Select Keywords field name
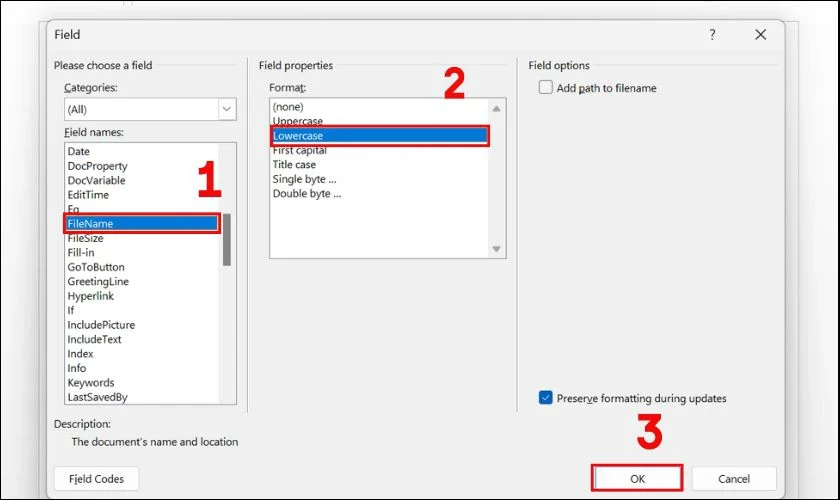The width and height of the screenshot is (840, 500). (x=141, y=383)
